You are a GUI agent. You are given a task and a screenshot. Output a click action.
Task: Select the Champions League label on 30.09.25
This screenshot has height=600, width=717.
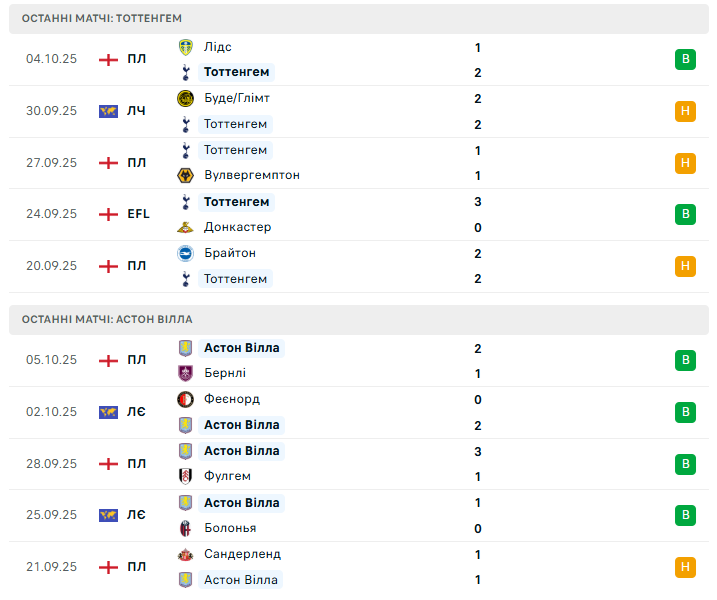[136, 111]
